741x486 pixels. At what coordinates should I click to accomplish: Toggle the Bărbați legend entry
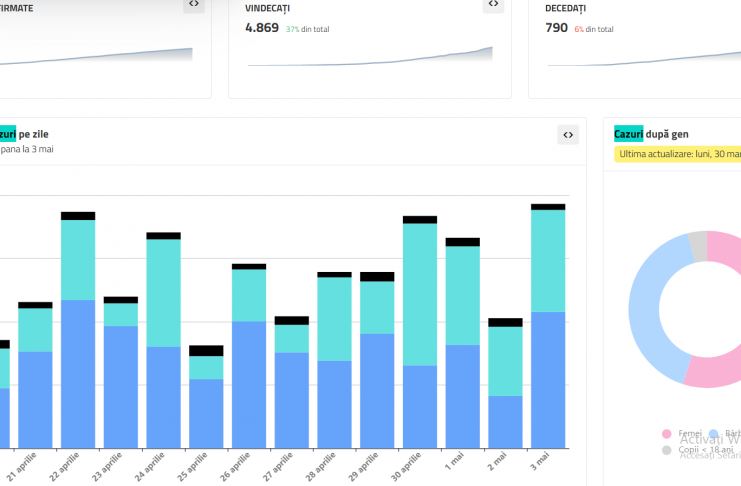729,433
